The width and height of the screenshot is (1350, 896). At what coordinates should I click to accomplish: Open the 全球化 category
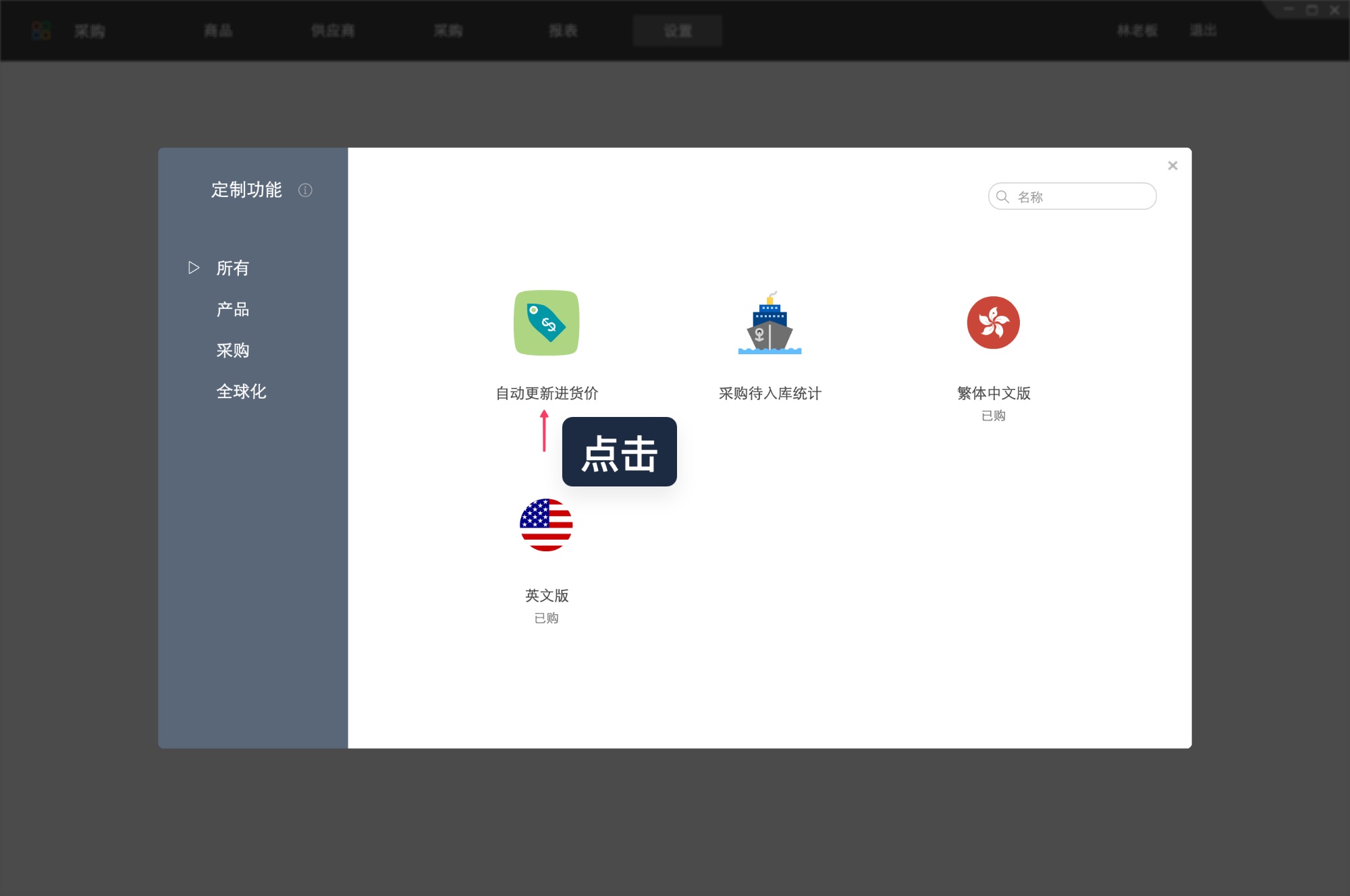[x=241, y=391]
